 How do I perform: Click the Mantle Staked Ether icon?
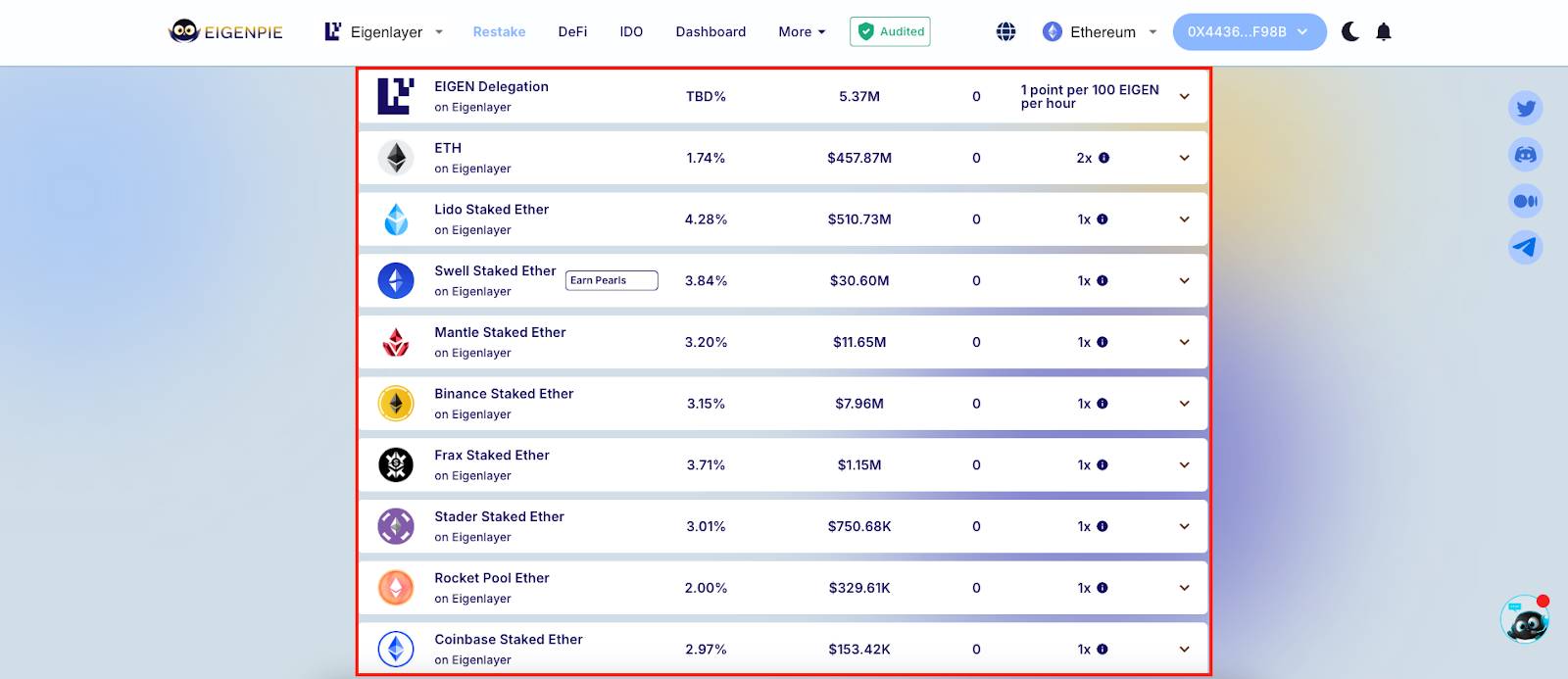tap(396, 342)
